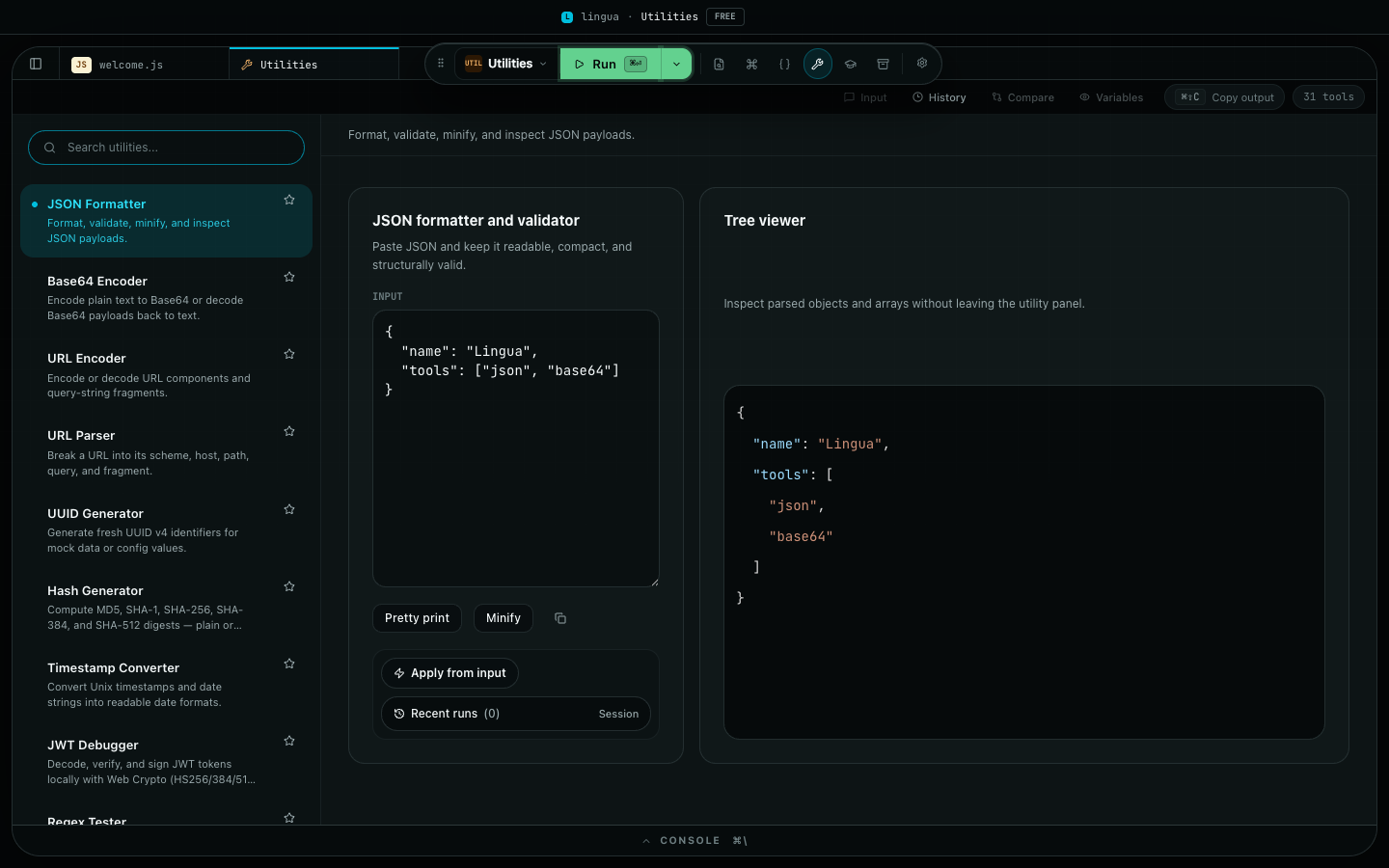1389x868 pixels.
Task: Favorite the Base64 Encoder star
Action: 289,277
